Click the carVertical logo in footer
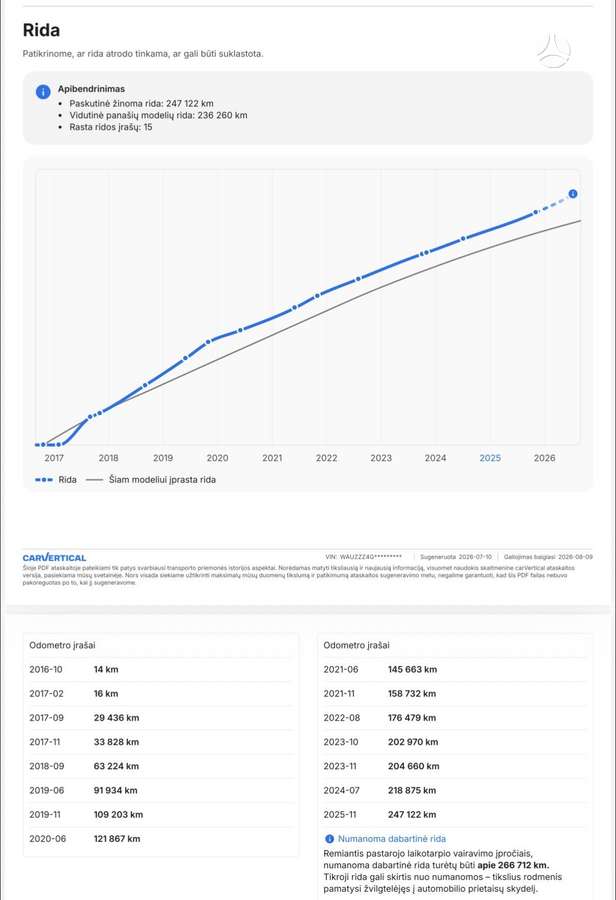This screenshot has height=900, width=616. click(55, 557)
